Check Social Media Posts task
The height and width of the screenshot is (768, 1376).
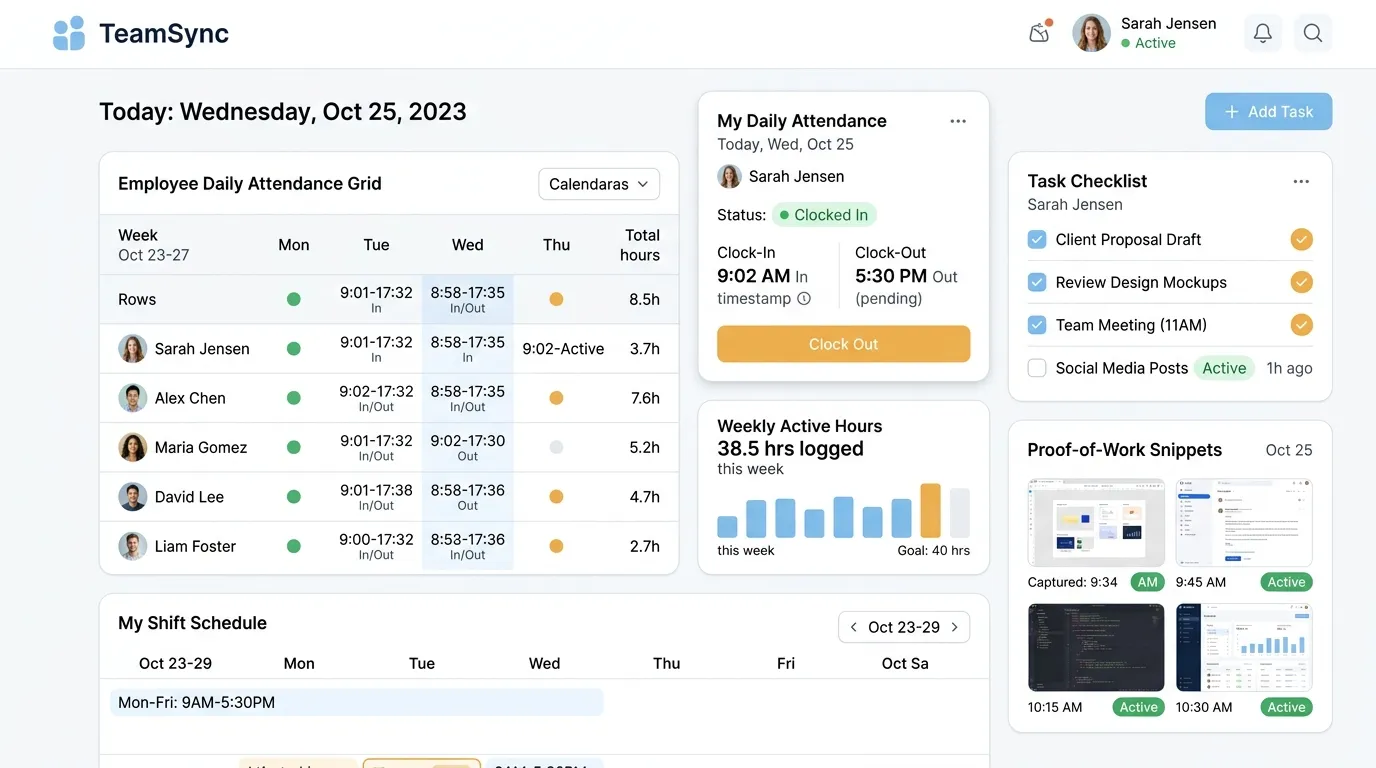[x=1037, y=368]
